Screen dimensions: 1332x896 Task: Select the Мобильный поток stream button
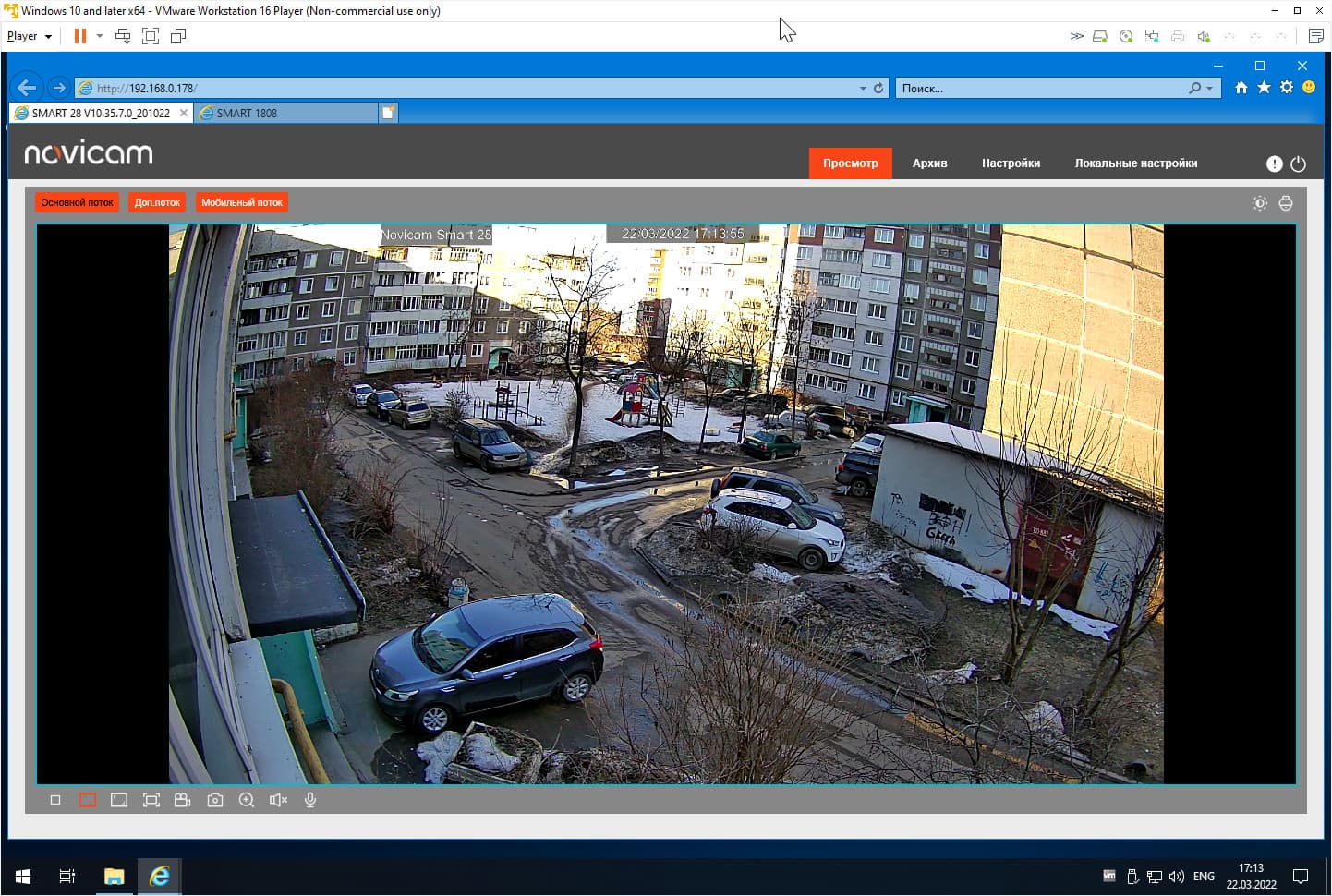242,202
